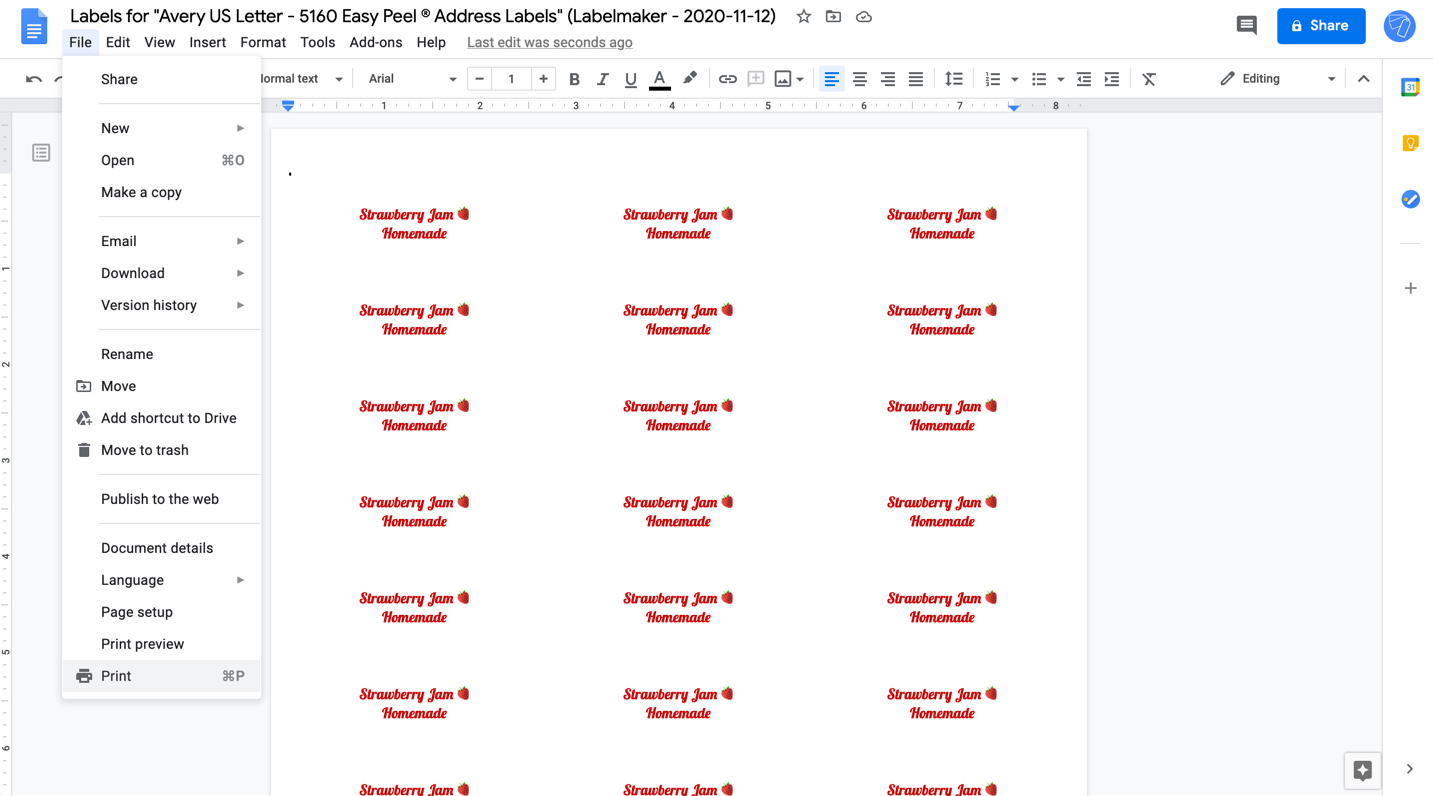The height and width of the screenshot is (796, 1433).
Task: Open Google Keep notes panel
Action: [x=1410, y=143]
